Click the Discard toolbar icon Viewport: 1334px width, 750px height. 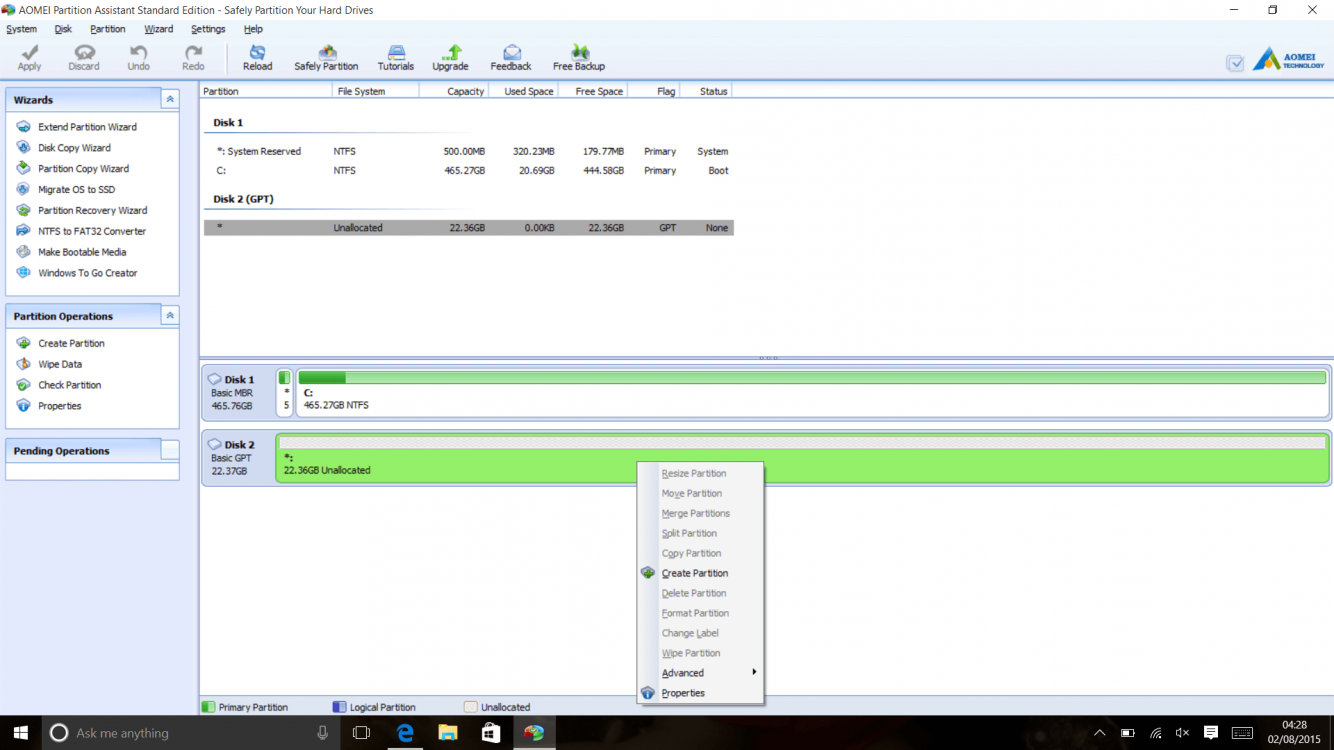[84, 52]
